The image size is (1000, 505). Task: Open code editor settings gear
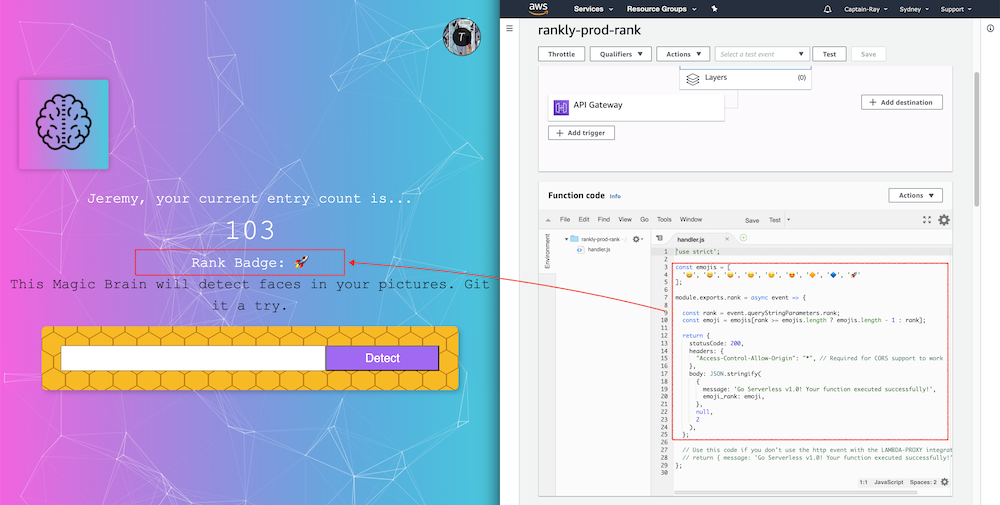[x=944, y=219]
